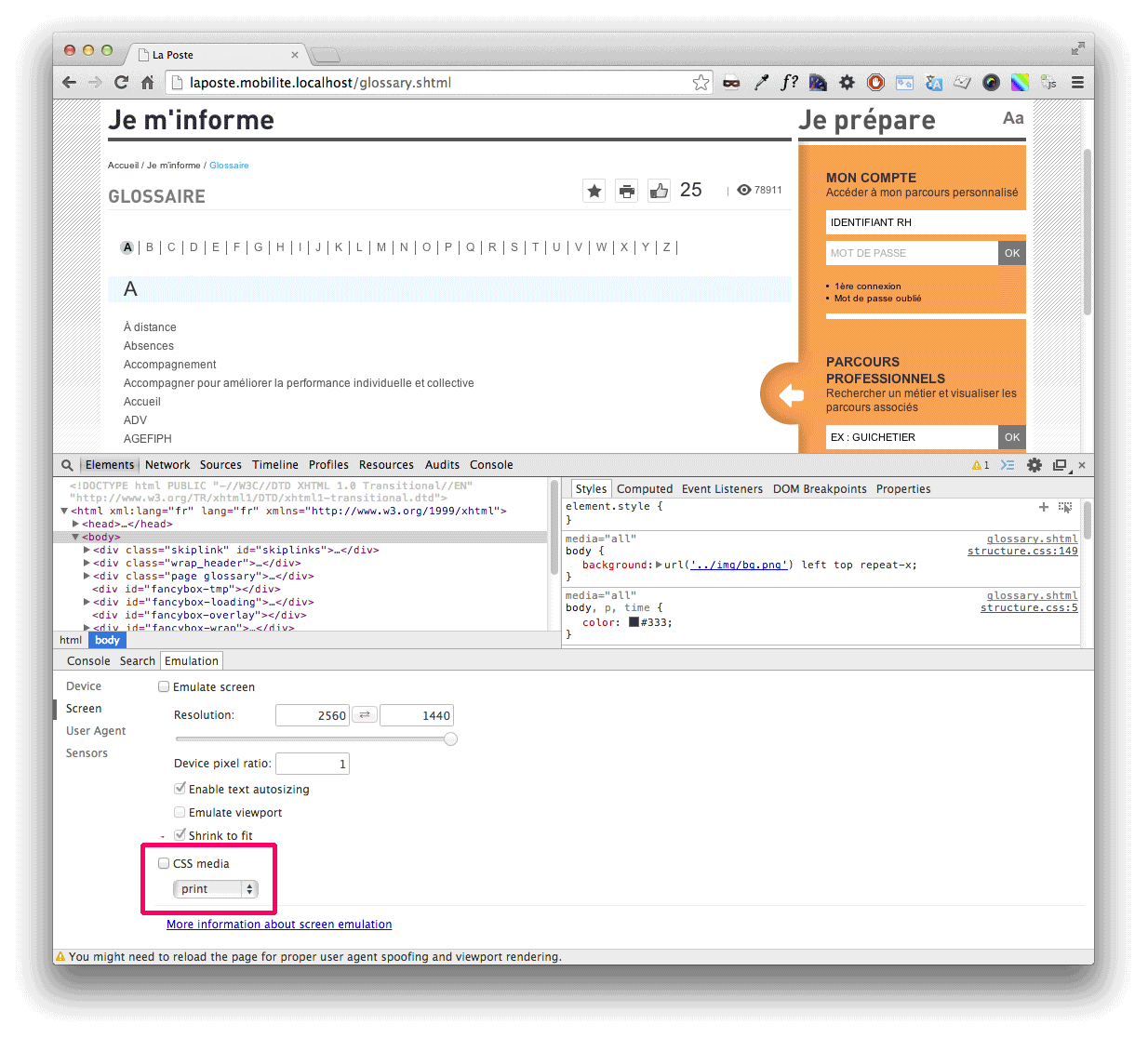Image resolution: width=1148 pixels, height=1038 pixels.
Task: Collapse the body node
Action: click(x=75, y=537)
